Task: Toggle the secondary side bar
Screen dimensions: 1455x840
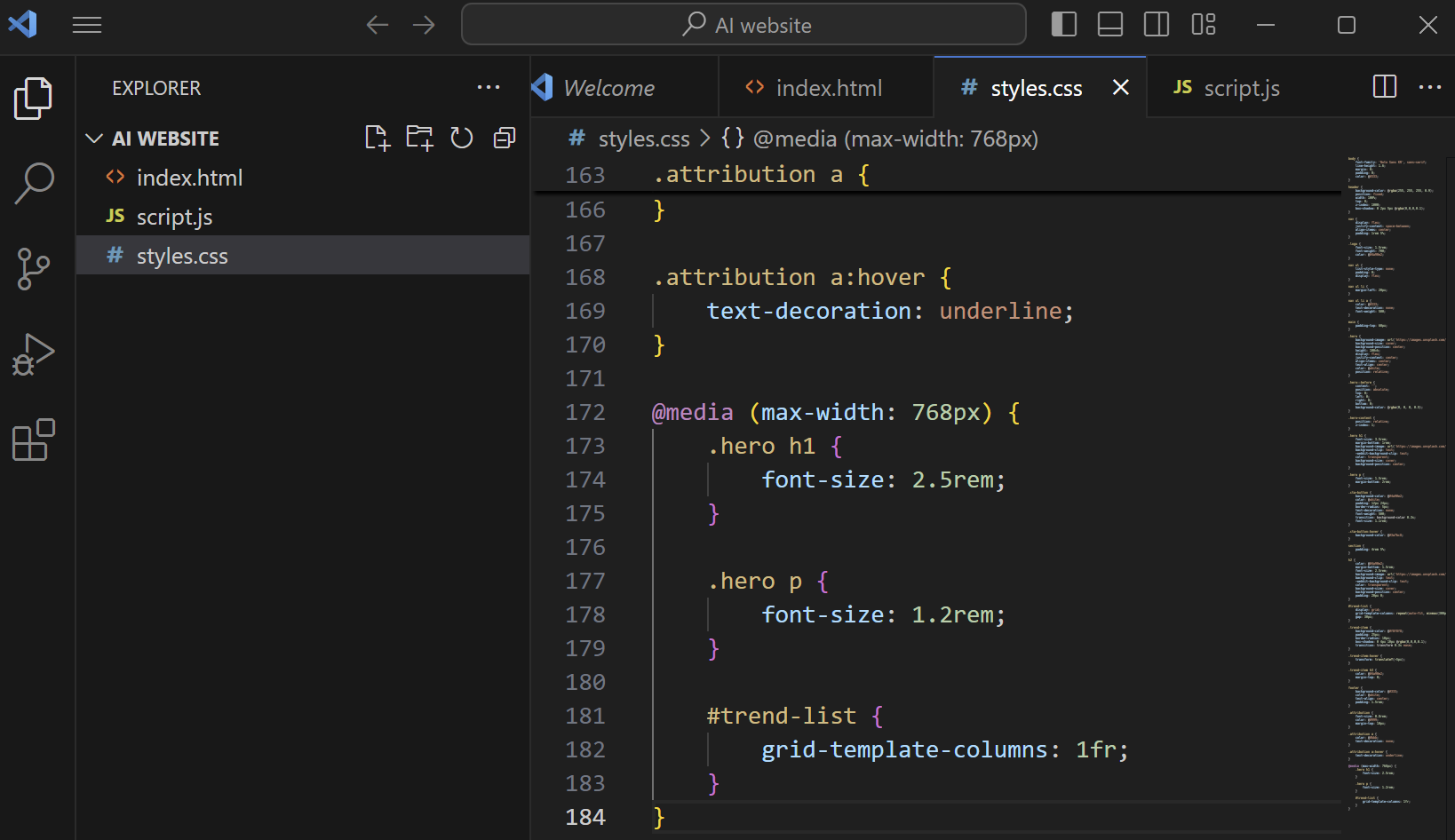Action: (x=1157, y=25)
